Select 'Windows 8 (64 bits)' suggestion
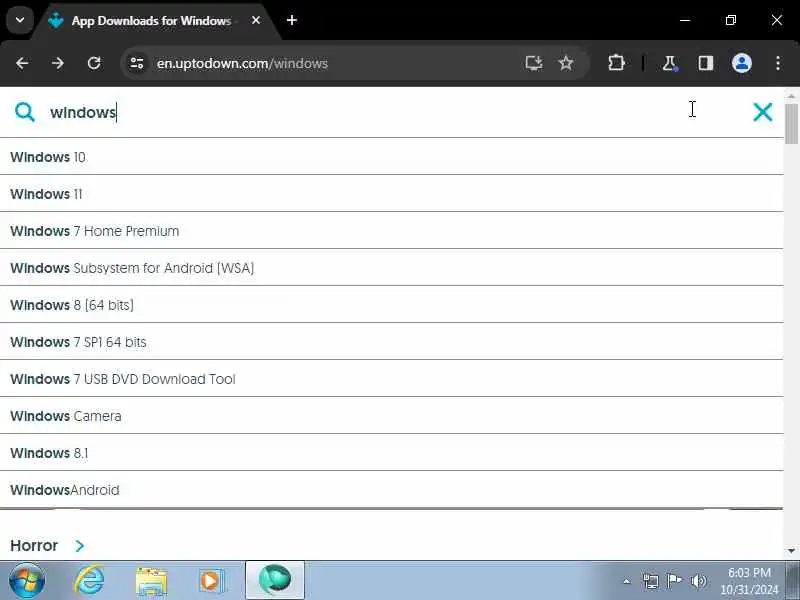This screenshot has height=600, width=800. click(x=391, y=305)
